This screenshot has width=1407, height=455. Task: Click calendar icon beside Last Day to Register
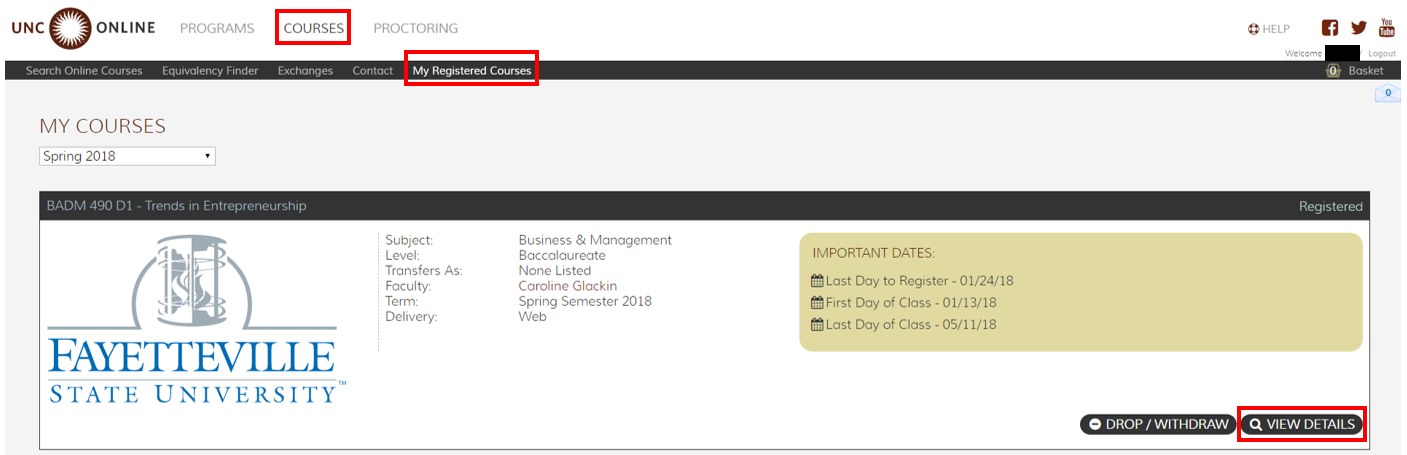point(817,281)
